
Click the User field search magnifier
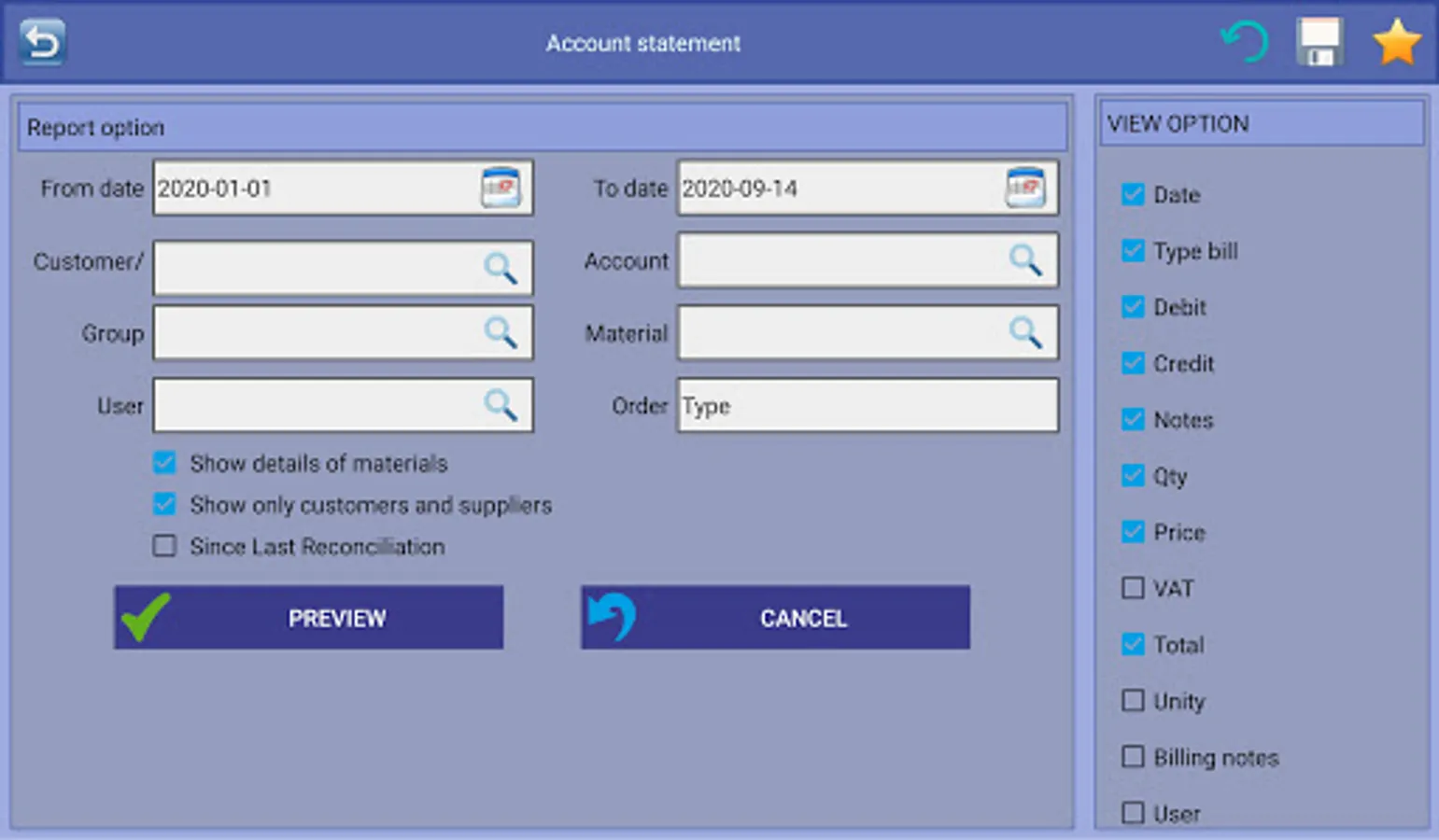[x=501, y=405]
